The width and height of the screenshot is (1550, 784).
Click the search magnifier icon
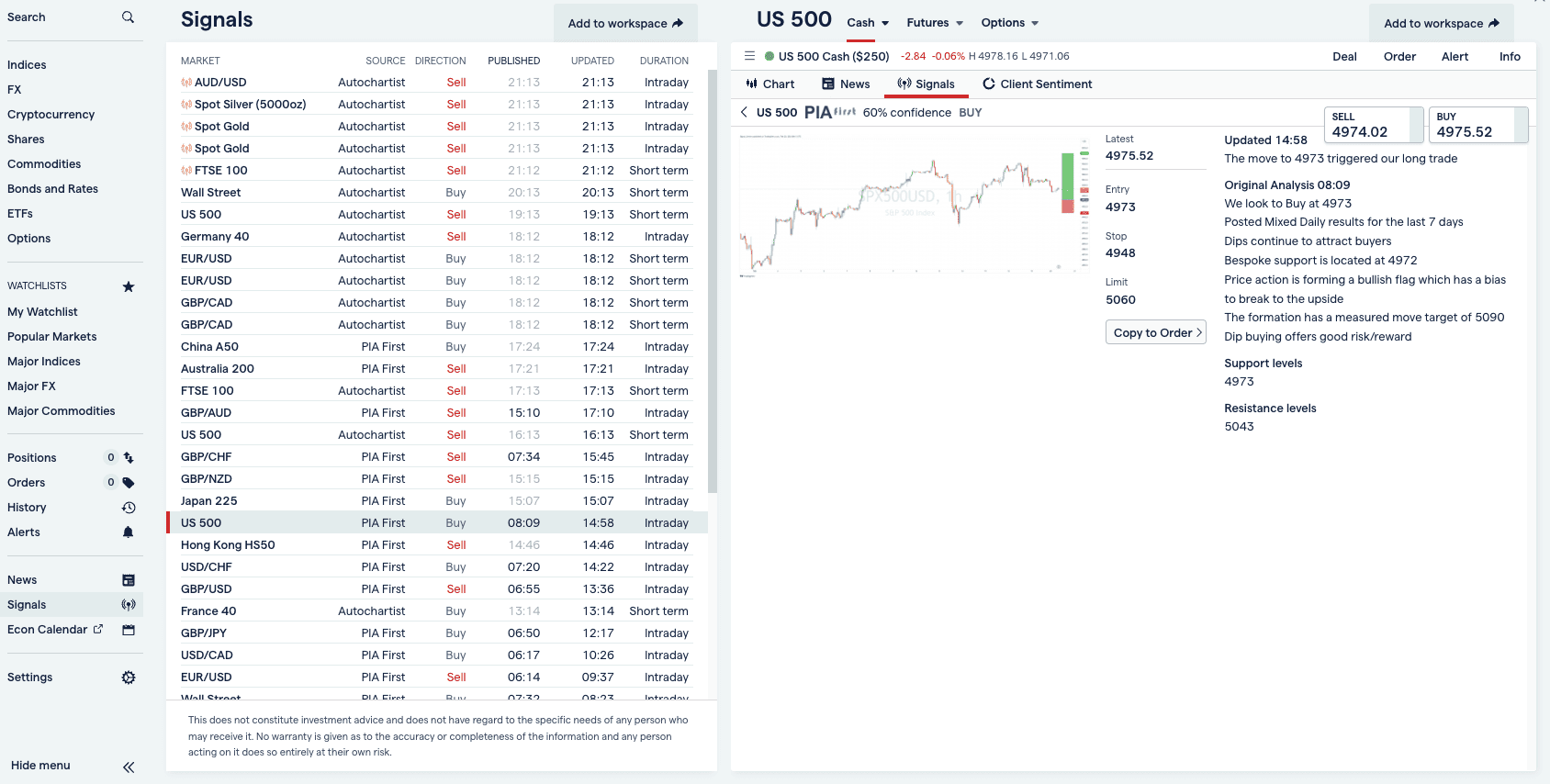point(128,17)
